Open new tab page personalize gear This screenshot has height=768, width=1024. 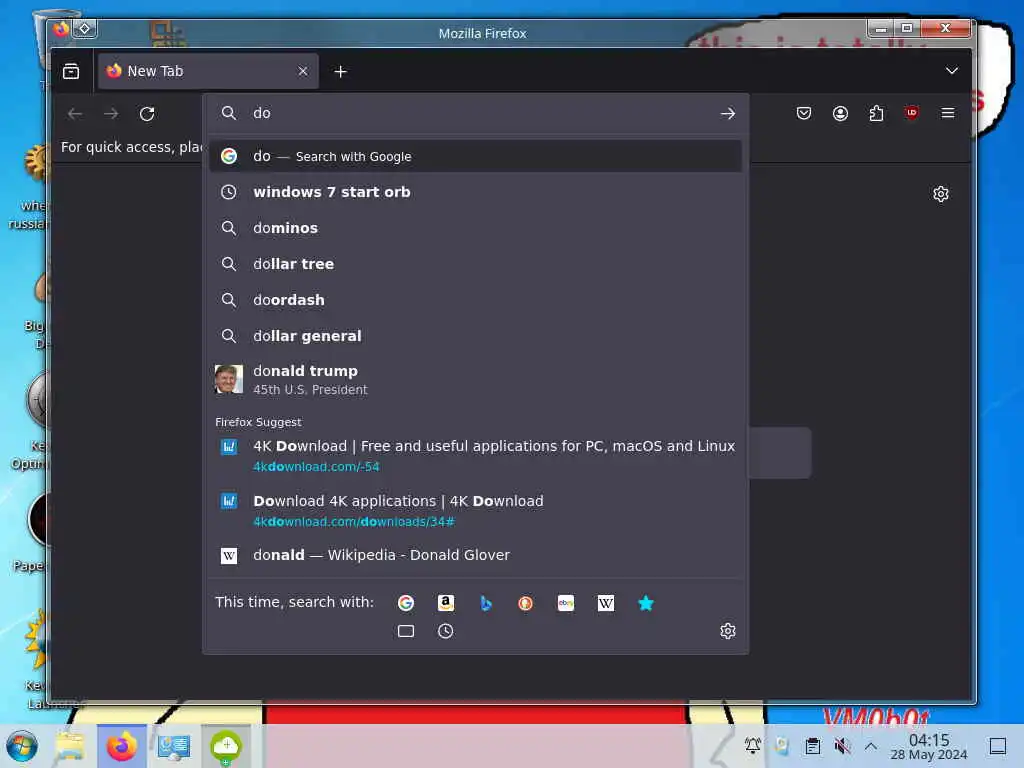point(940,194)
